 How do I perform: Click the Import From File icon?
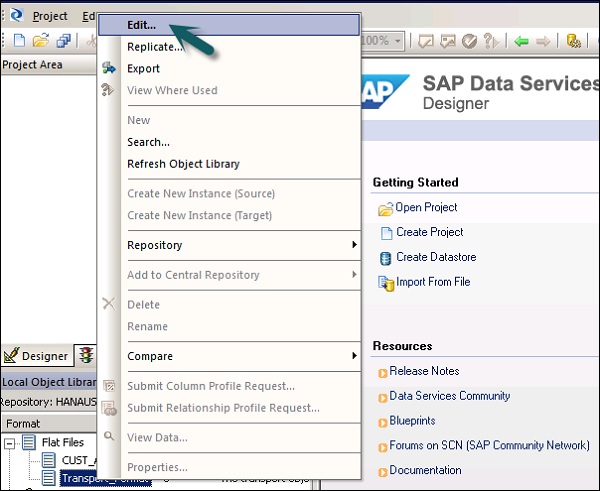(x=385, y=283)
